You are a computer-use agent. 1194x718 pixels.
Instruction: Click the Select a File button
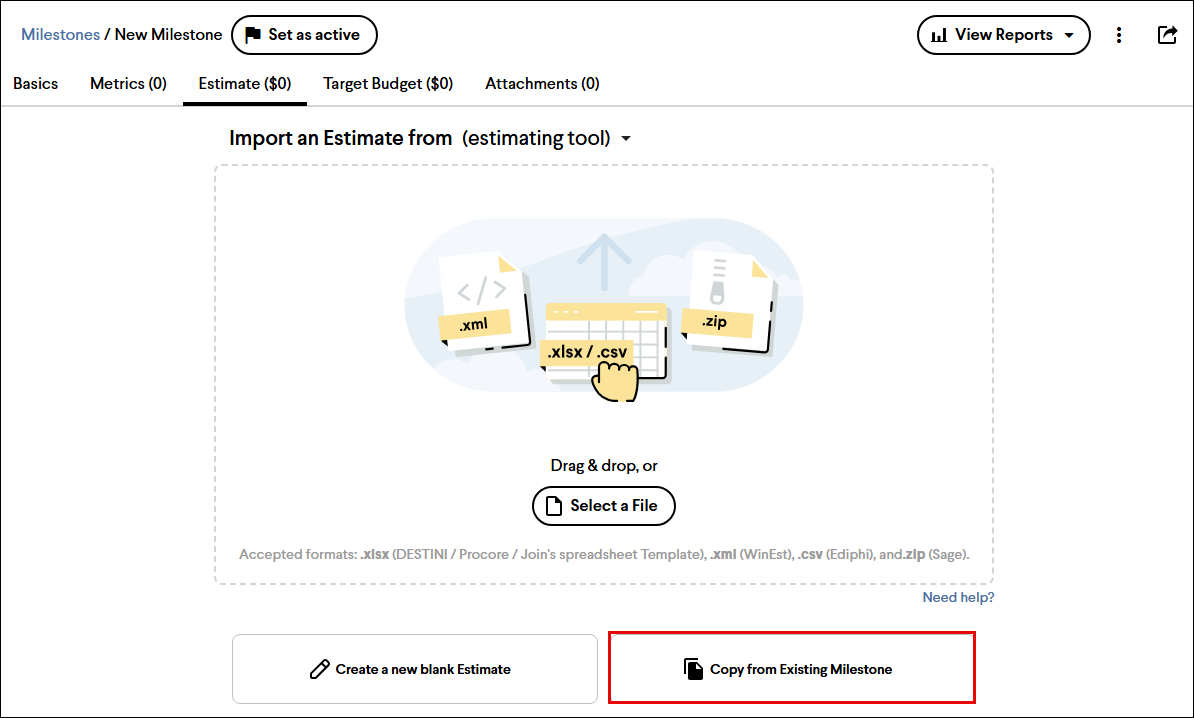(x=603, y=506)
